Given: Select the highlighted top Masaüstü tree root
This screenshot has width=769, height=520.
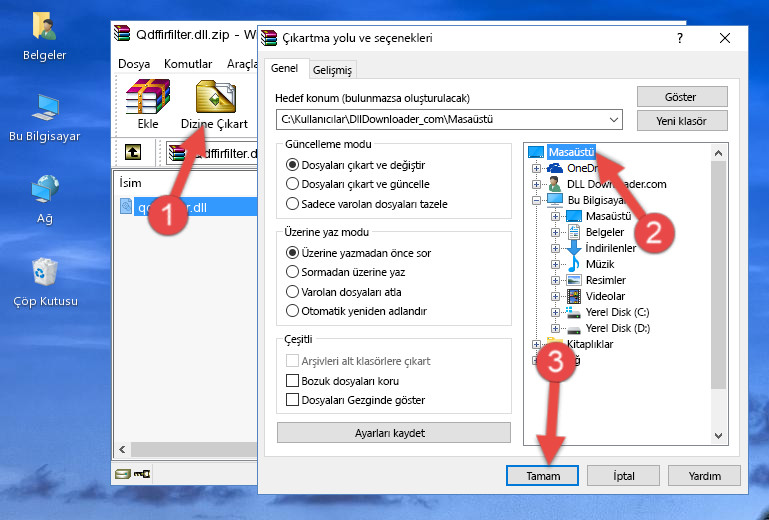Looking at the screenshot, I should click(x=571, y=152).
